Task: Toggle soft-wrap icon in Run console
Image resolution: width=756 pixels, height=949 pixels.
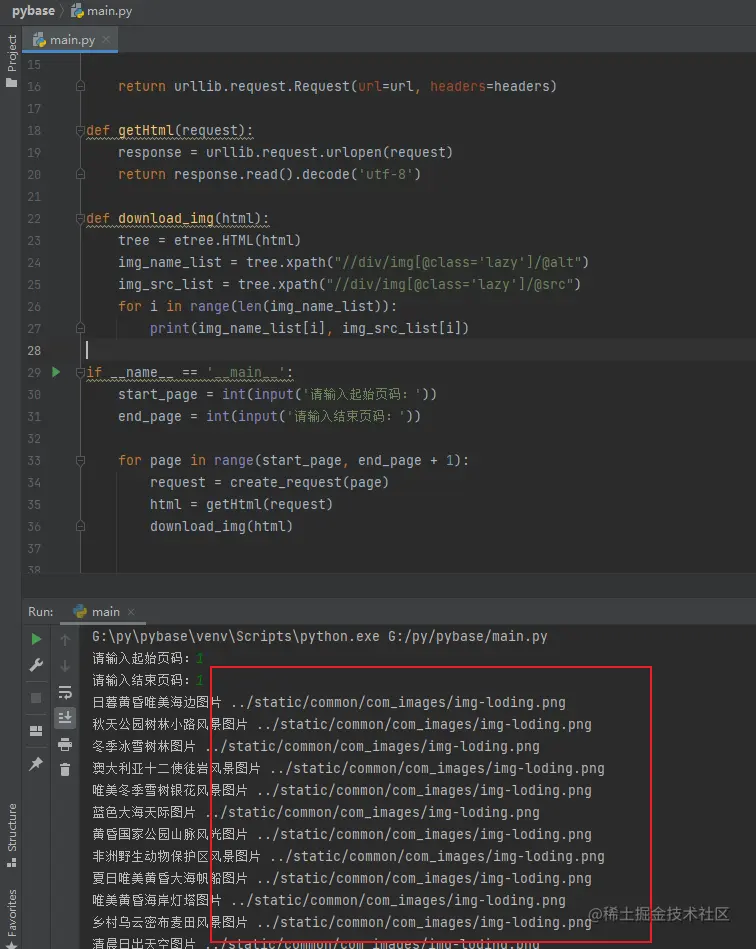Action: click(x=65, y=692)
